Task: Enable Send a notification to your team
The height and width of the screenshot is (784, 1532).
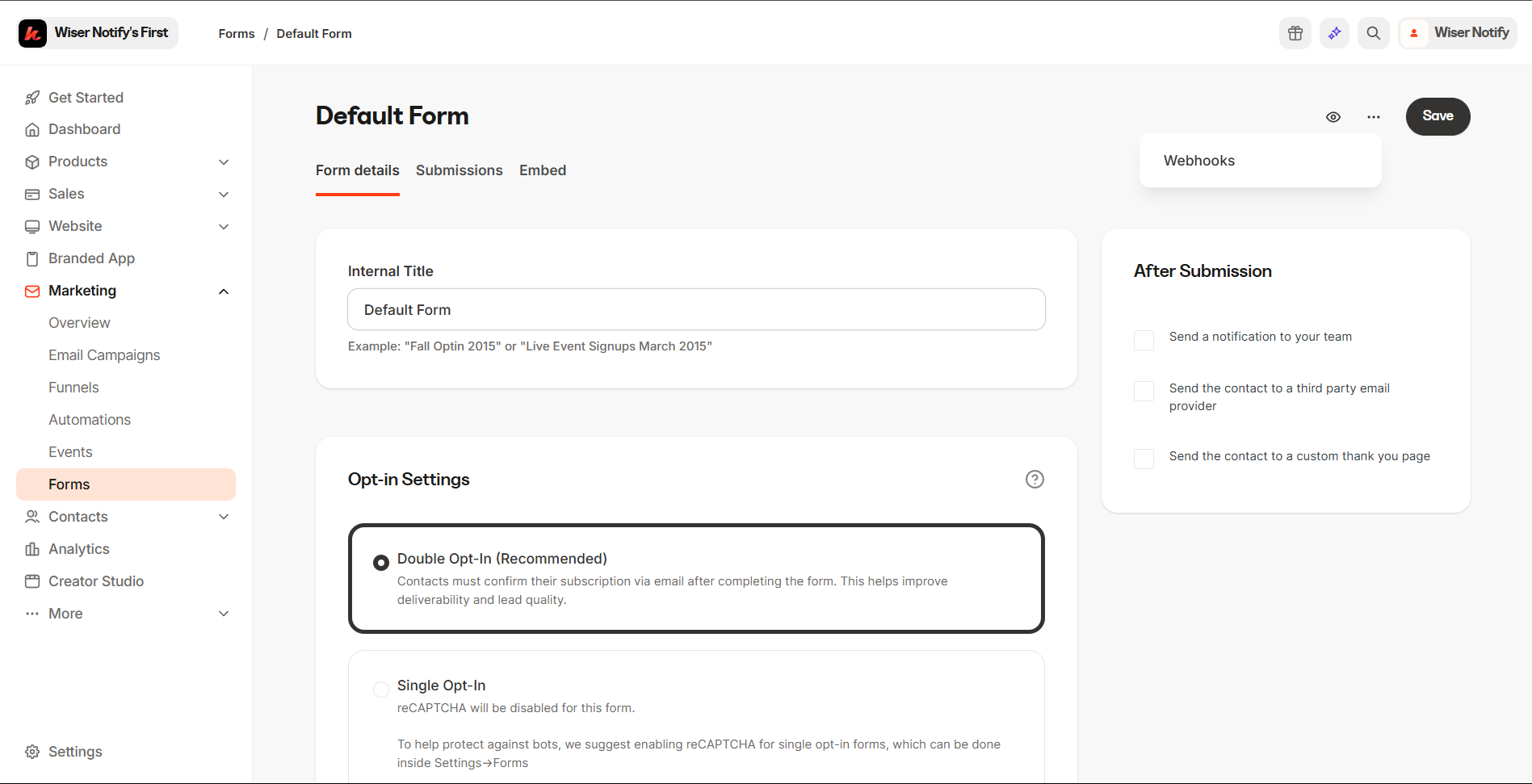Action: [1144, 340]
